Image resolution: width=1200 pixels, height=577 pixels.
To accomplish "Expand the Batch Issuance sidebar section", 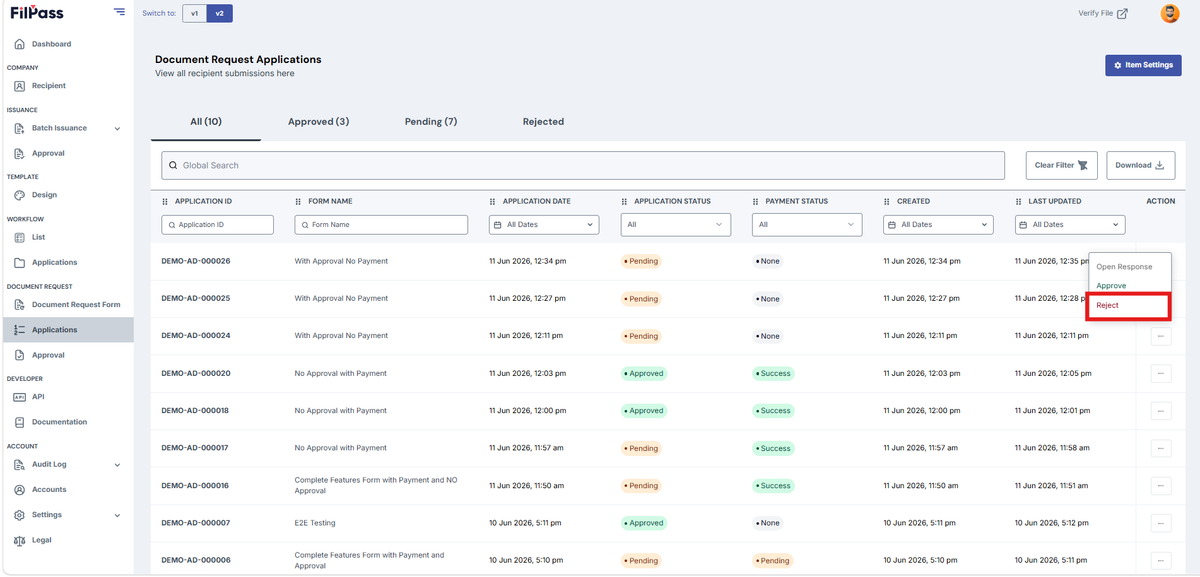I will 117,128.
